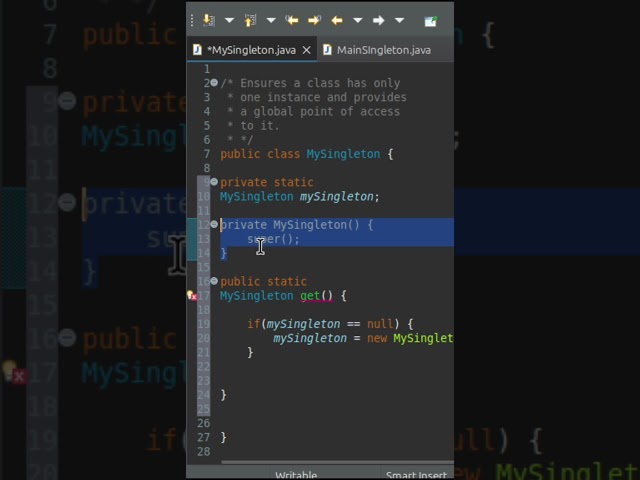Click the 'new' keyword on line 20

pyautogui.click(x=377, y=338)
